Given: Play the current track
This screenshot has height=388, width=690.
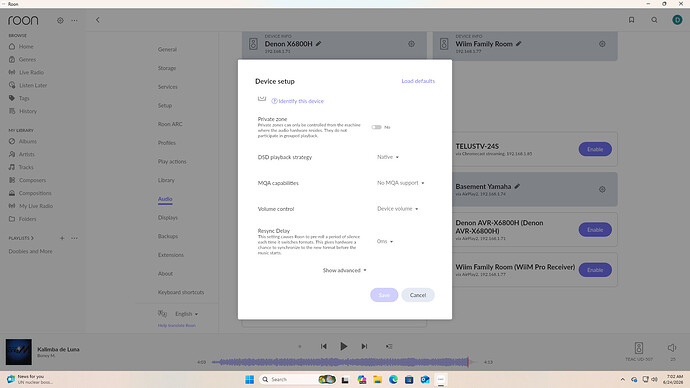Looking at the screenshot, I should [x=344, y=346].
